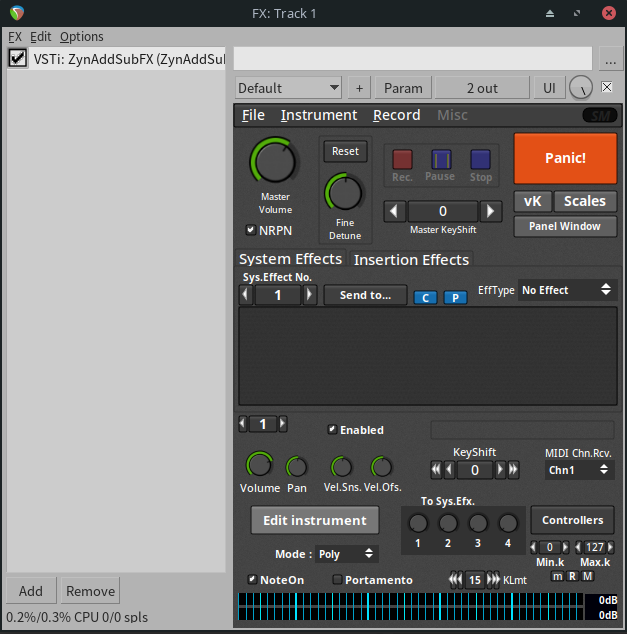
Task: Decrease part KeyShift by one step
Action: [449, 470]
